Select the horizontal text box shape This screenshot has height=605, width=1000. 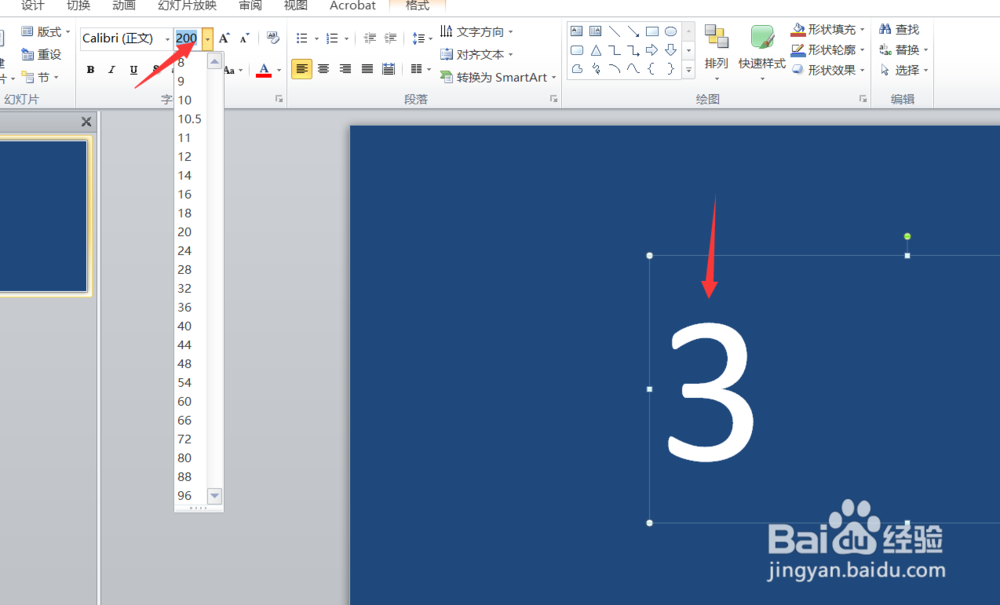(x=577, y=31)
